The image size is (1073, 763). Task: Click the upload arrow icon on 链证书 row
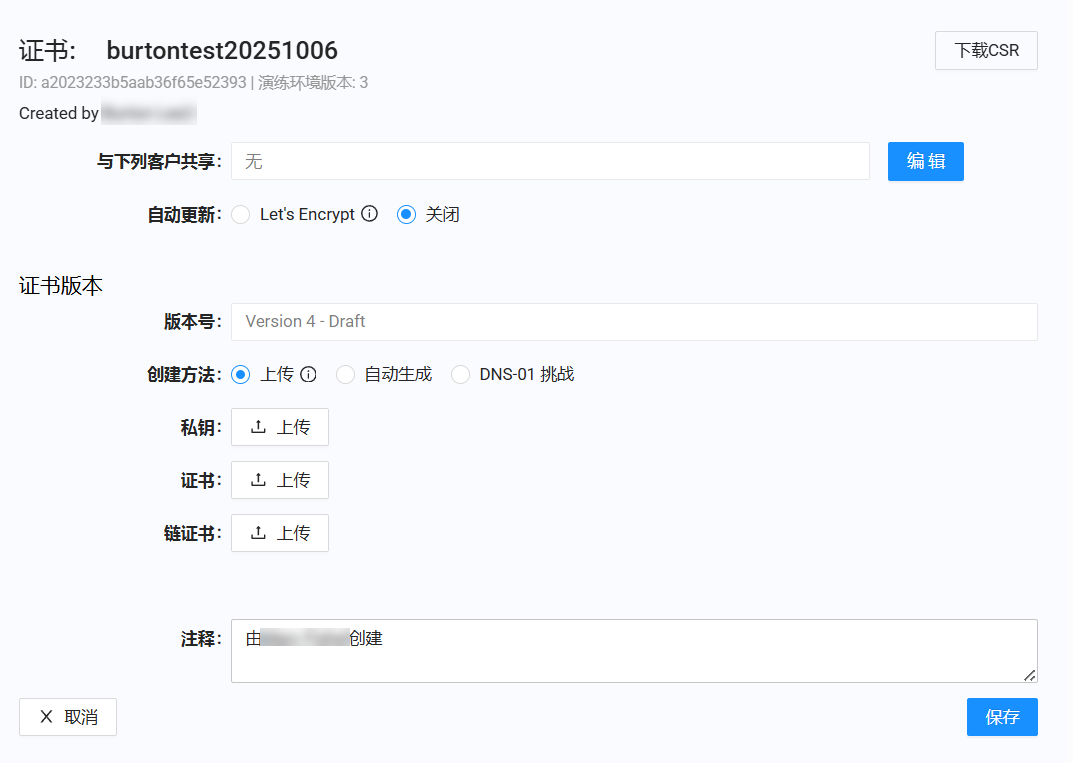pos(260,533)
